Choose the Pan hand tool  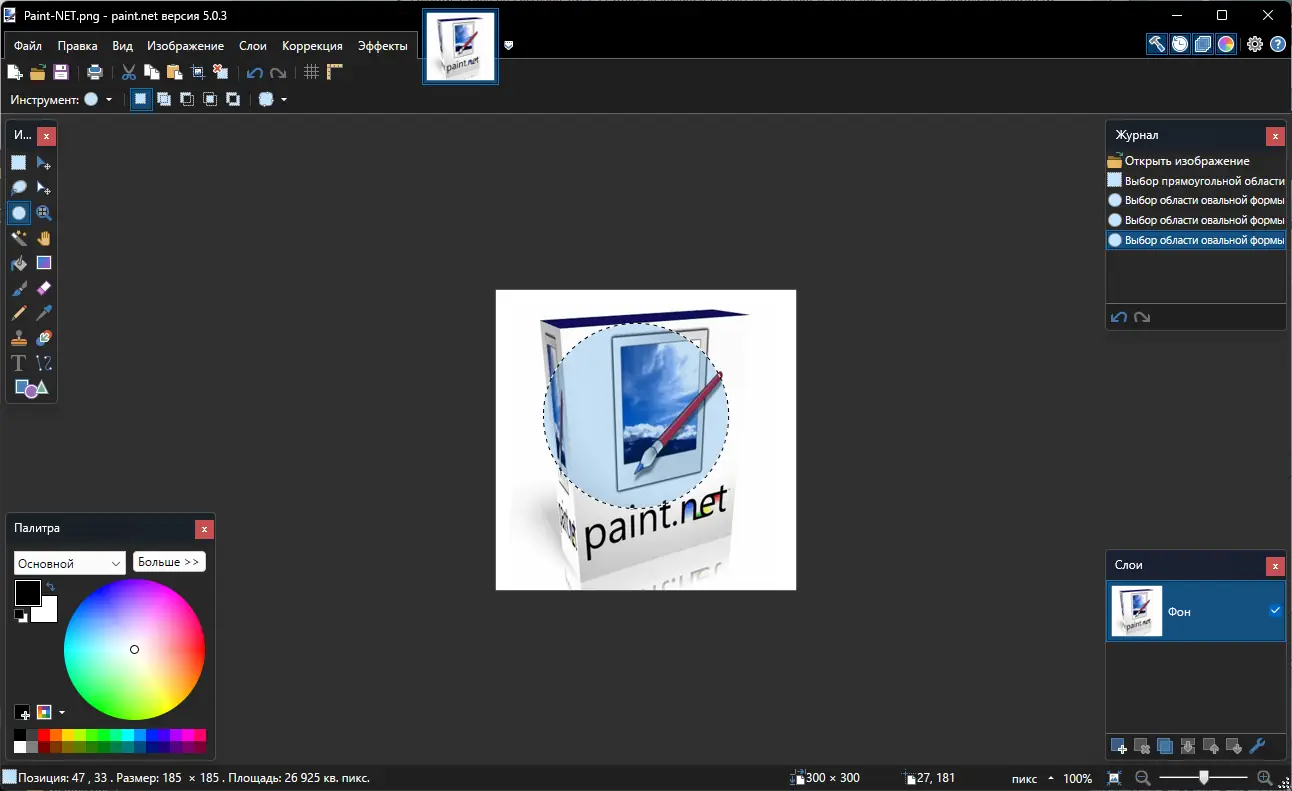click(44, 238)
